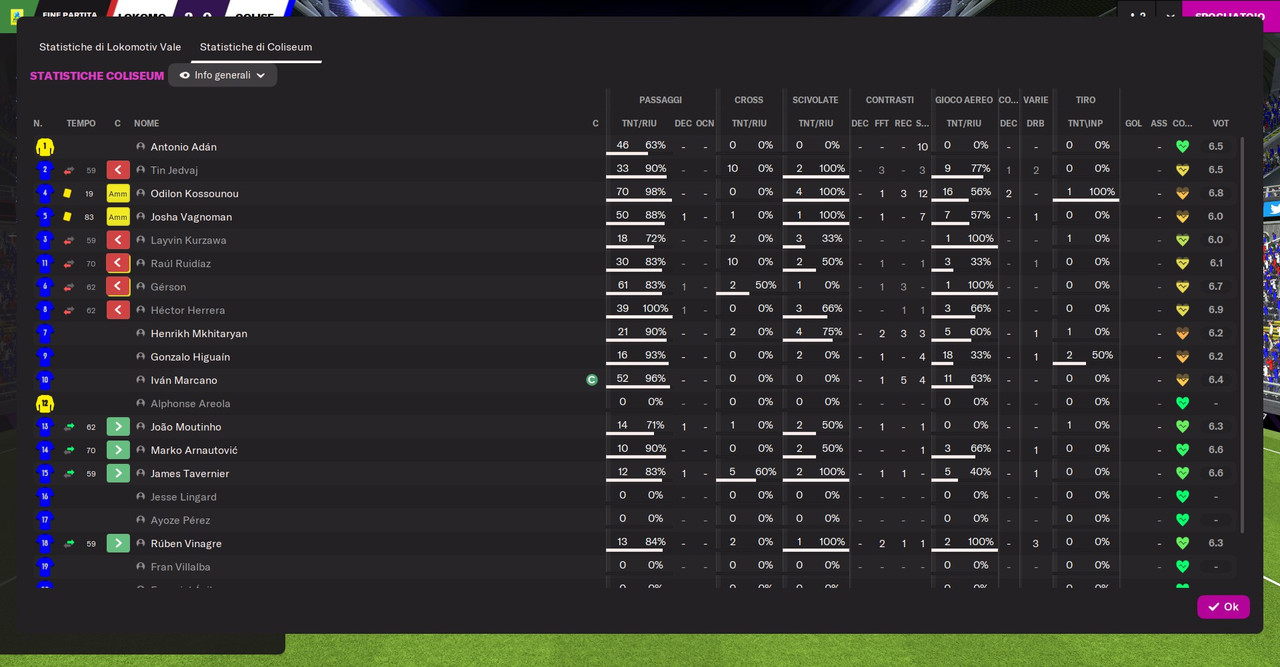Click the blue number 9 shirt icon
The height and width of the screenshot is (667, 1280).
(44, 357)
